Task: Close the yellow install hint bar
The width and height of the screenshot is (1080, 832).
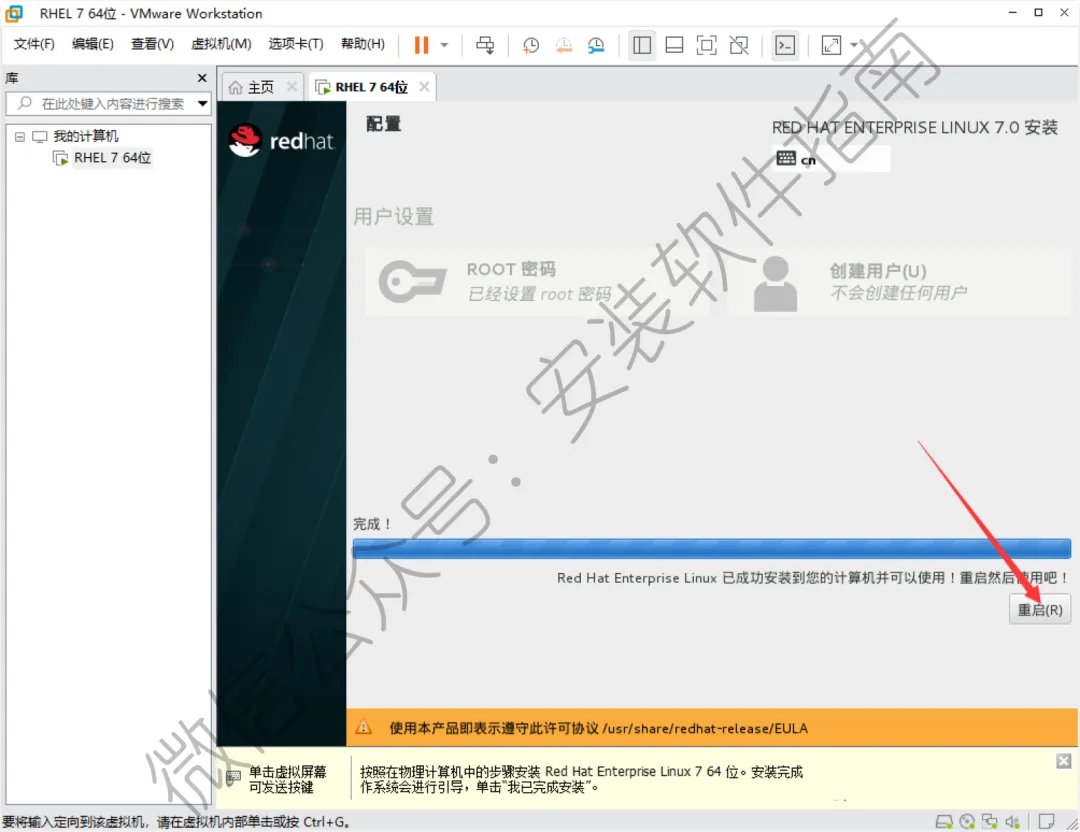Action: pyautogui.click(x=1063, y=761)
